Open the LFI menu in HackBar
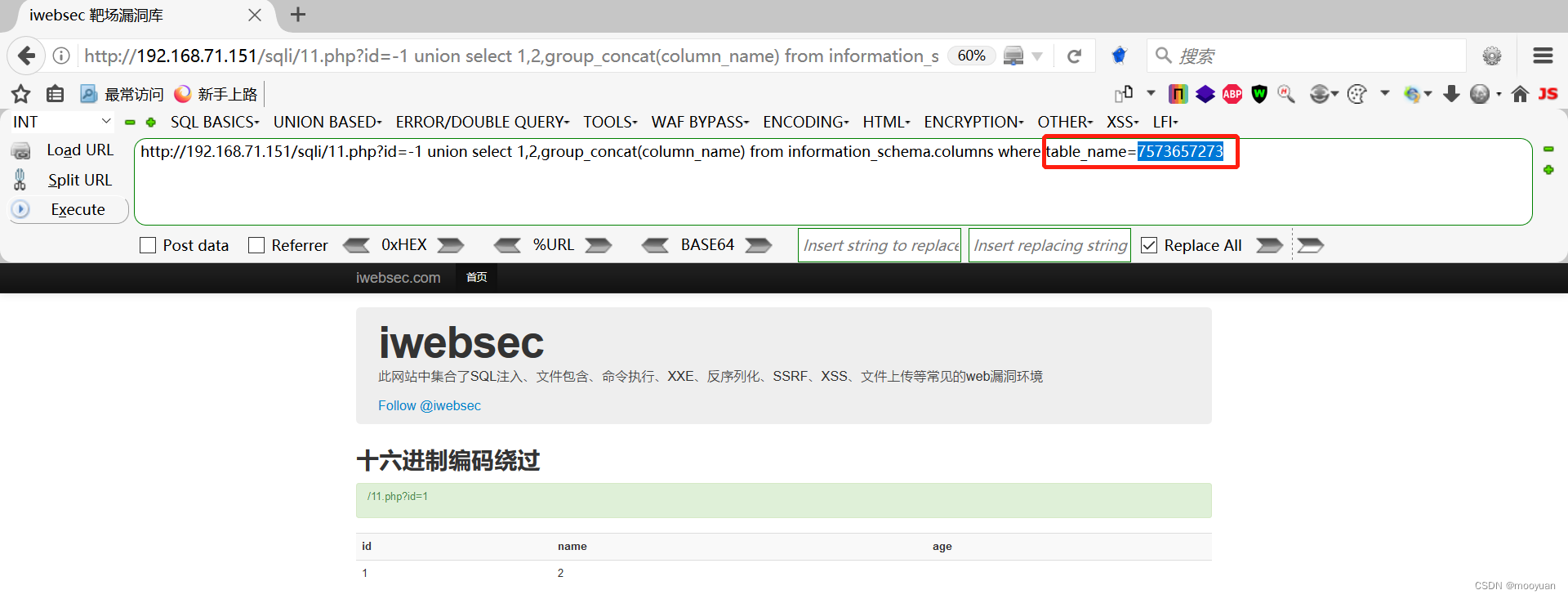 (1165, 122)
